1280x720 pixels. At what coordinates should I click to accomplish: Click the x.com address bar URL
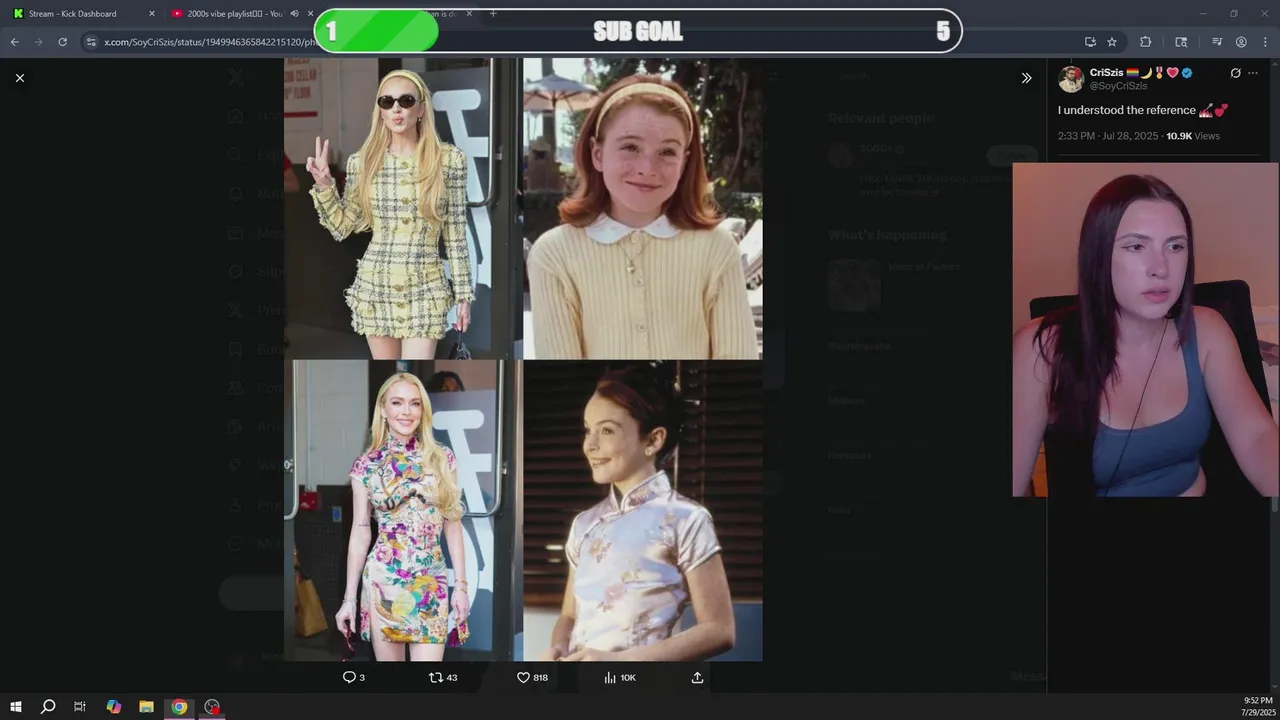click(210, 42)
